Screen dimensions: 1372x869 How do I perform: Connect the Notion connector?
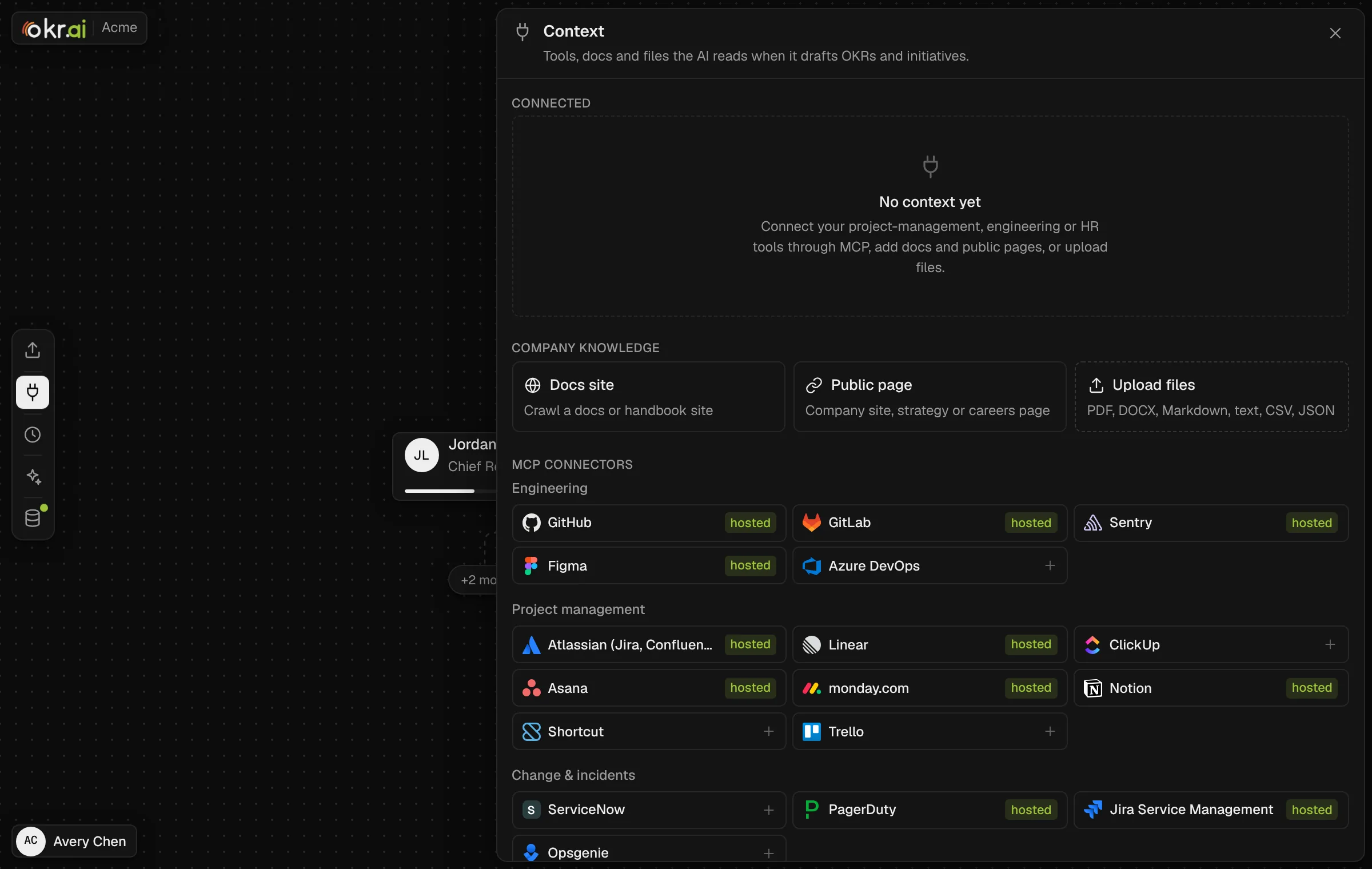(x=1211, y=688)
